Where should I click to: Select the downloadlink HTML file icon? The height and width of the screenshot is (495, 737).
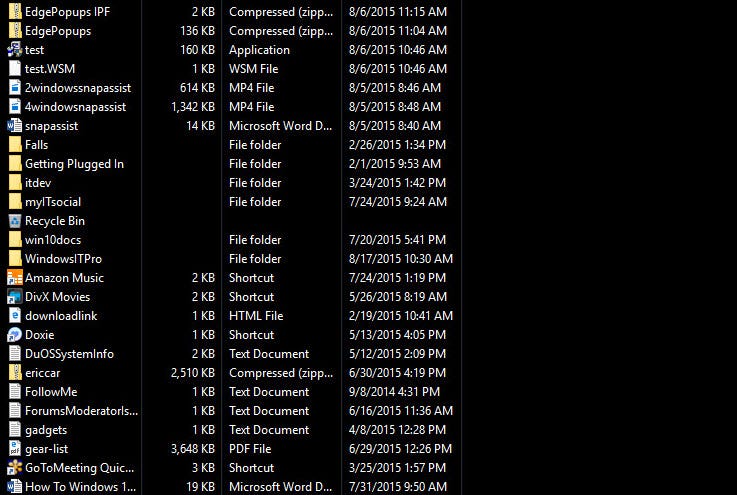(14, 316)
